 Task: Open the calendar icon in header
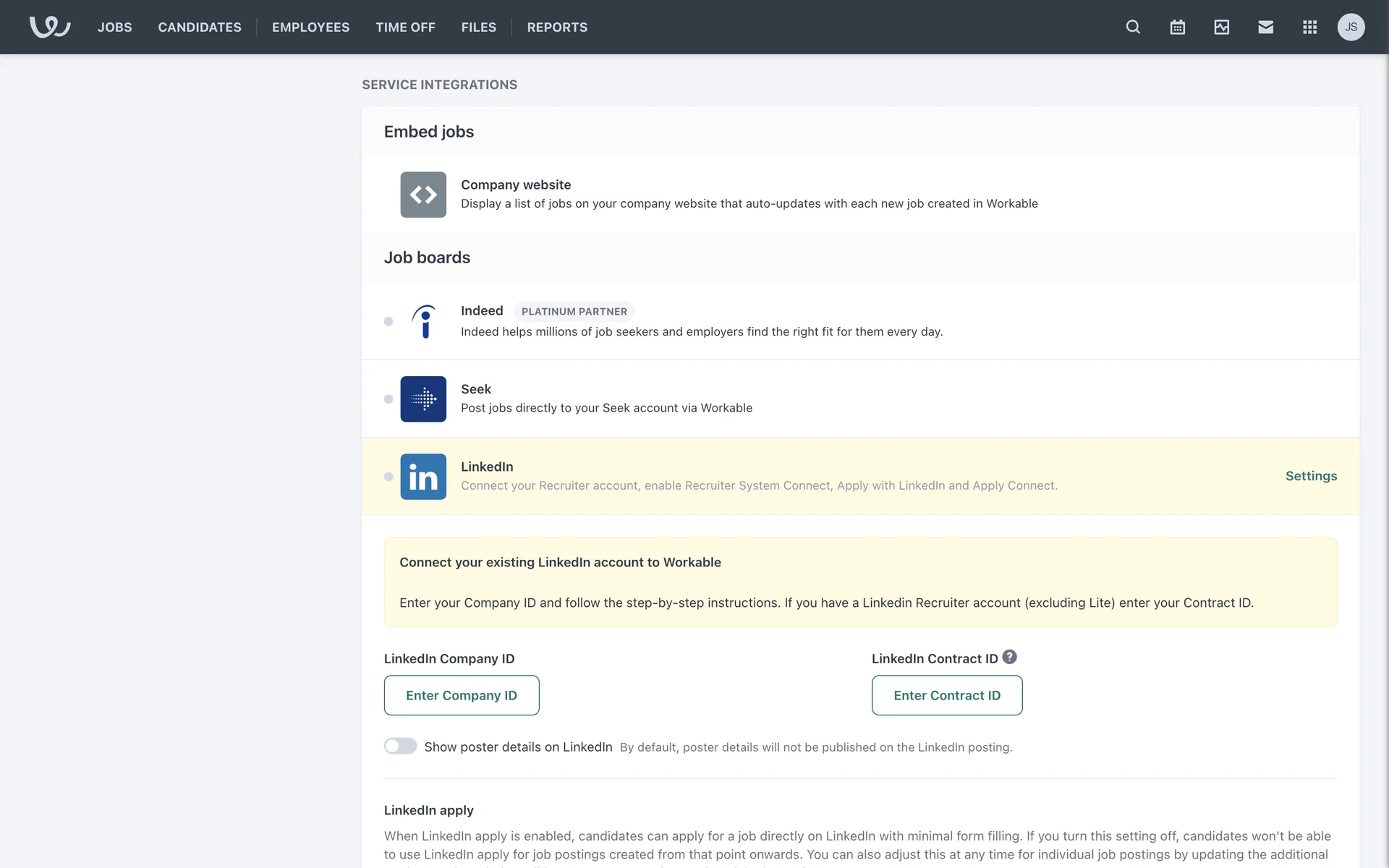(1177, 27)
